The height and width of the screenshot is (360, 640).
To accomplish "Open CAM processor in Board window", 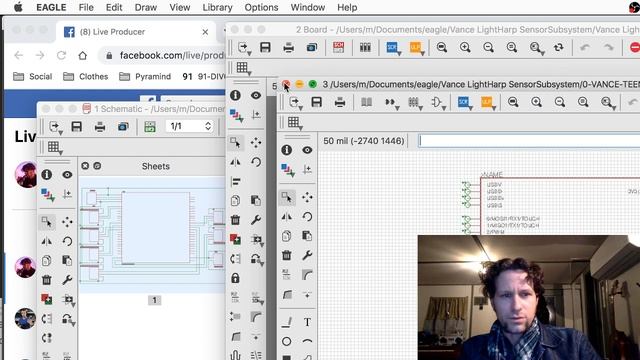I will pos(312,47).
